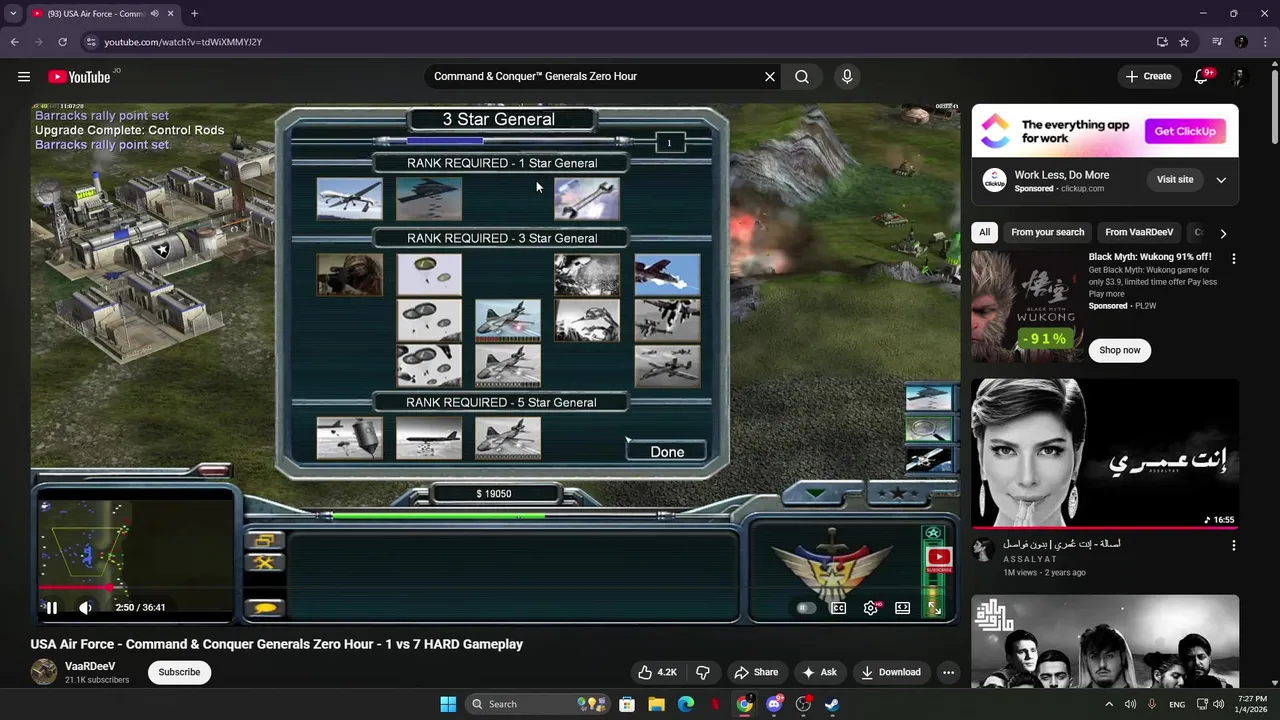Toggle microphone icon in system tray
1280x720 pixels.
coord(1152,704)
